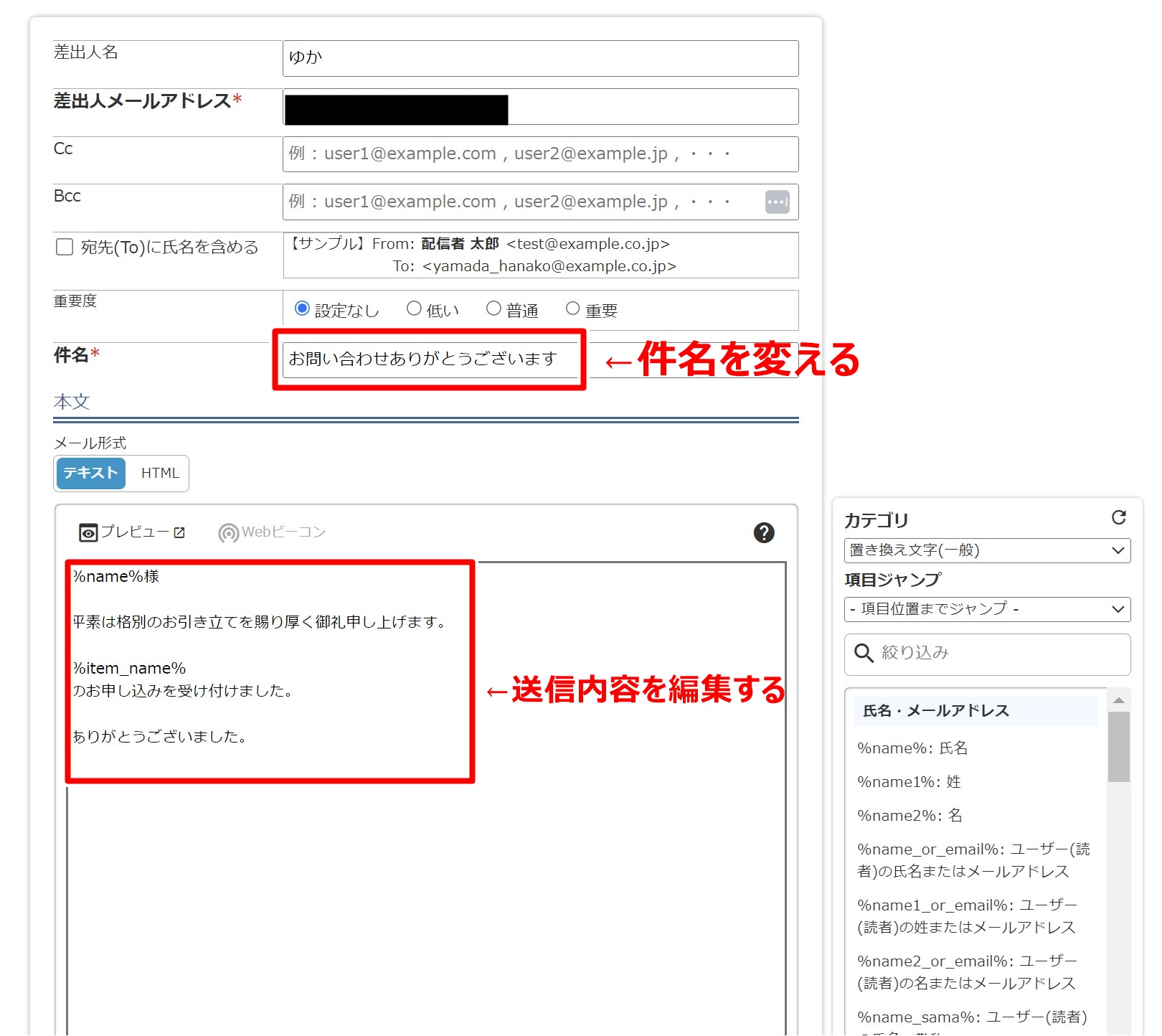Viewport: 1162px width, 1036px height.
Task: Click the 差出人メールアドレス input field
Action: pyautogui.click(x=540, y=106)
